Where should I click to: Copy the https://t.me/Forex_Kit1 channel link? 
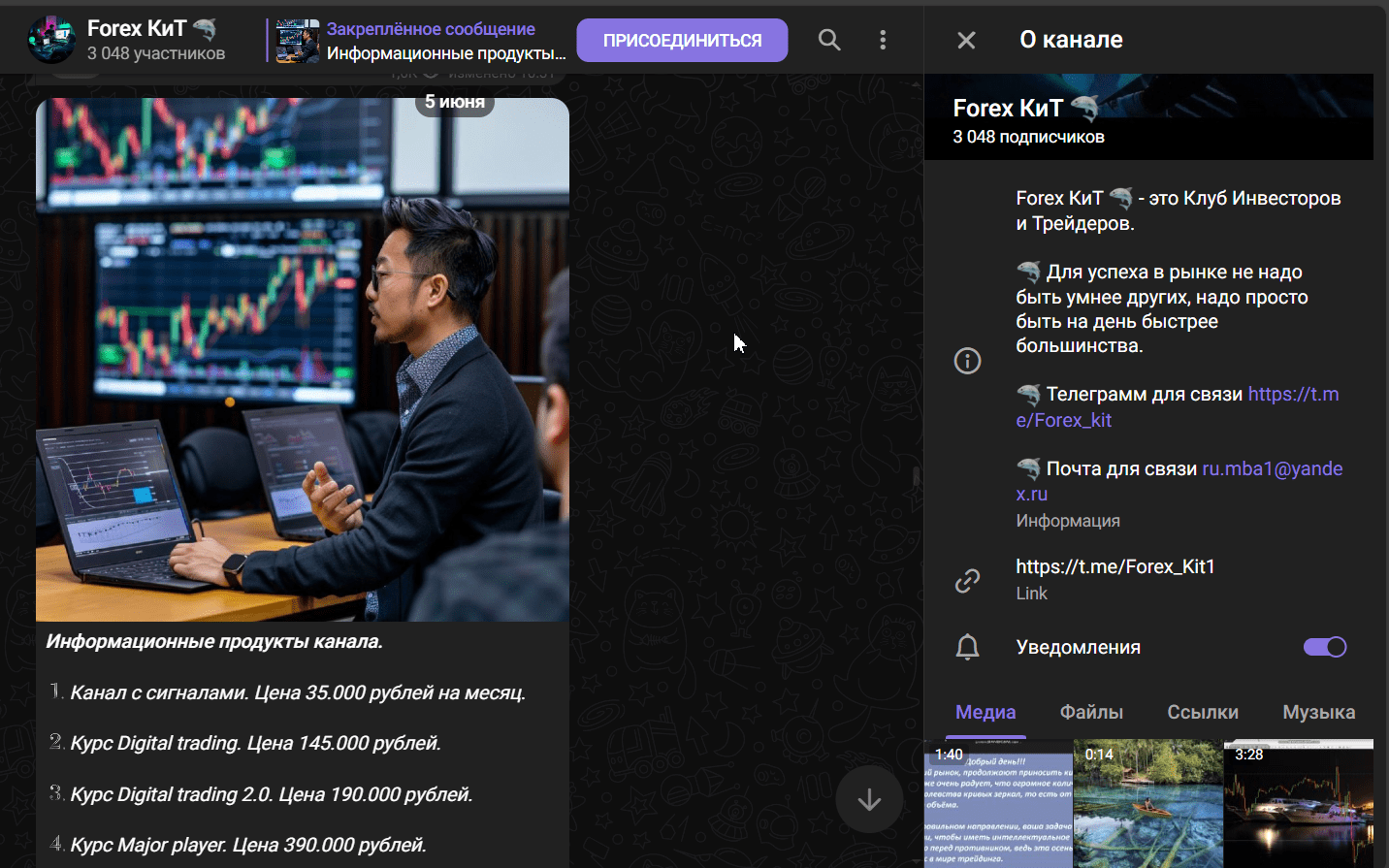click(x=1114, y=566)
